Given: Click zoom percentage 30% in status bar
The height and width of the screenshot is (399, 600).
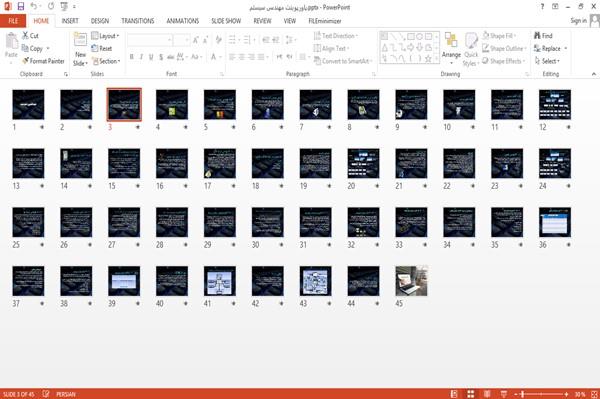Looking at the screenshot, I should (x=580, y=394).
